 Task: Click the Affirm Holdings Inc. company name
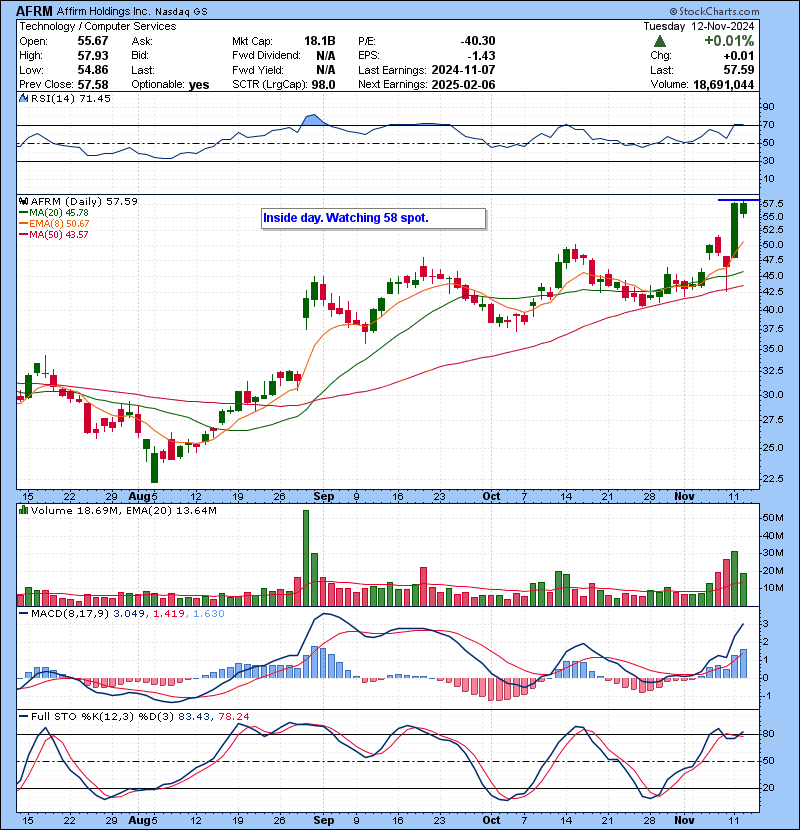103,11
